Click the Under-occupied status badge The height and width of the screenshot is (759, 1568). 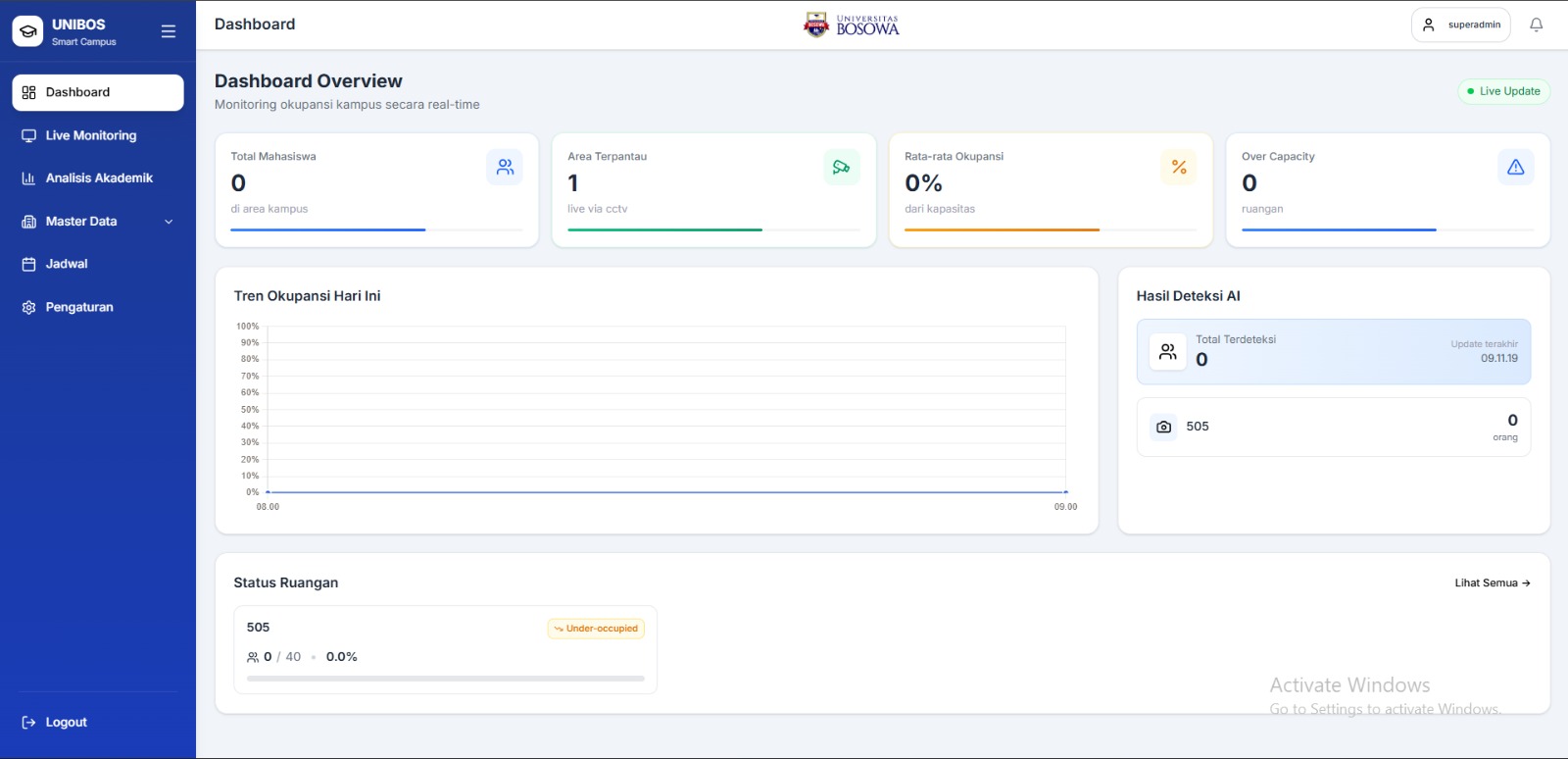coord(596,629)
